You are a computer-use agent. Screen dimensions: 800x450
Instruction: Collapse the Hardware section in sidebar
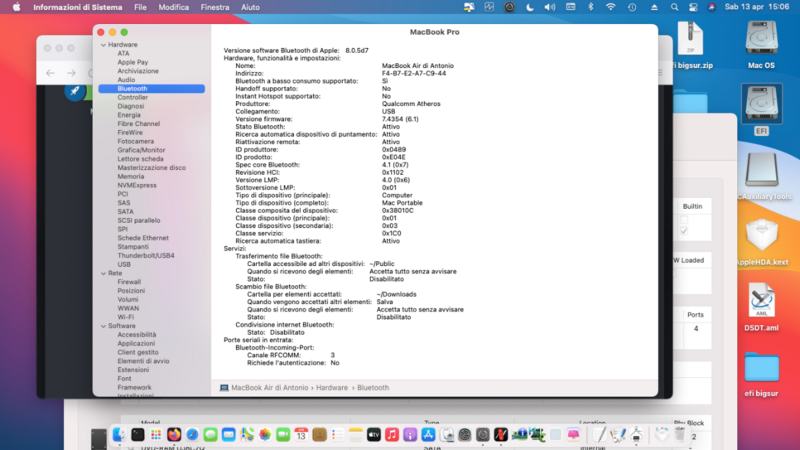(x=104, y=45)
